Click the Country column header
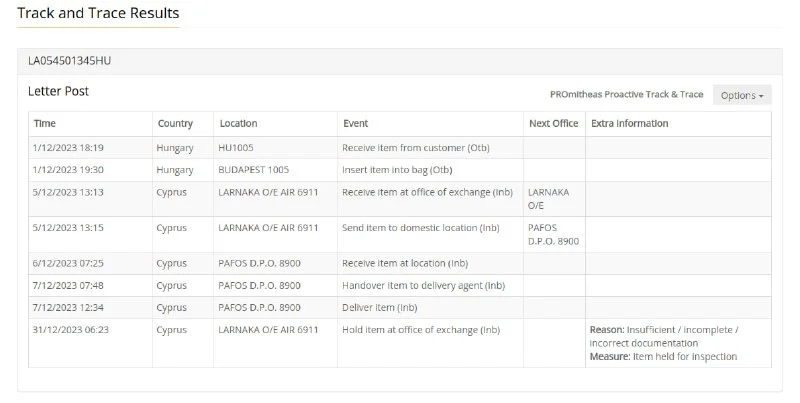 coord(175,124)
